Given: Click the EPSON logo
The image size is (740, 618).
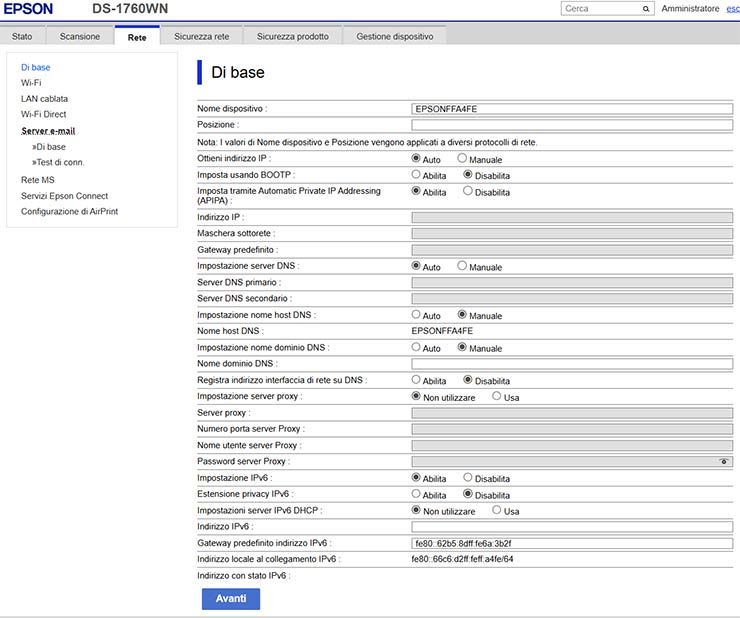Looking at the screenshot, I should pos(32,9).
